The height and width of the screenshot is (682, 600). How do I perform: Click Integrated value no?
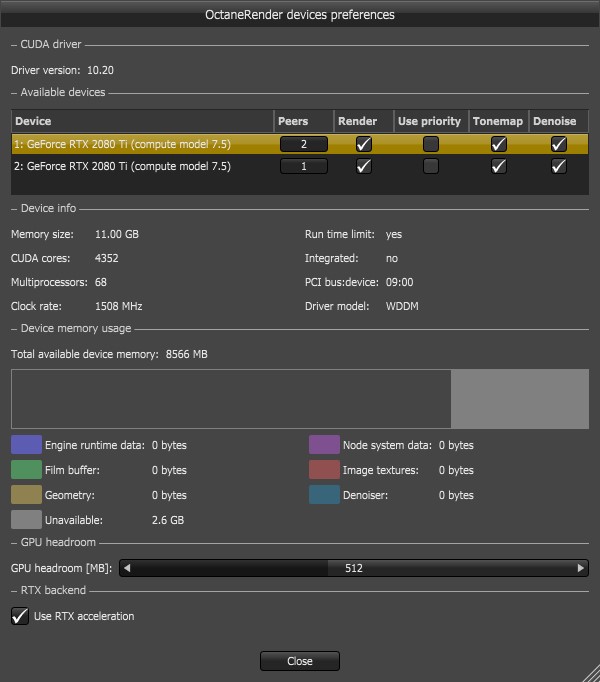pyautogui.click(x=392, y=258)
